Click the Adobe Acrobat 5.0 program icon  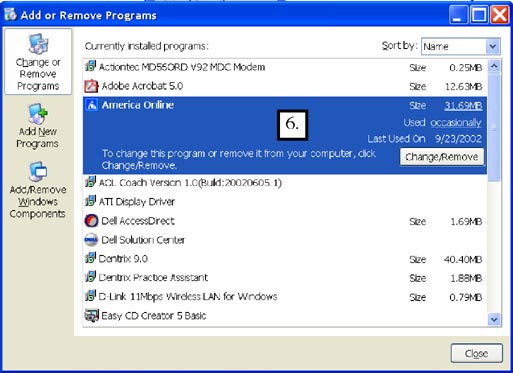pos(91,86)
